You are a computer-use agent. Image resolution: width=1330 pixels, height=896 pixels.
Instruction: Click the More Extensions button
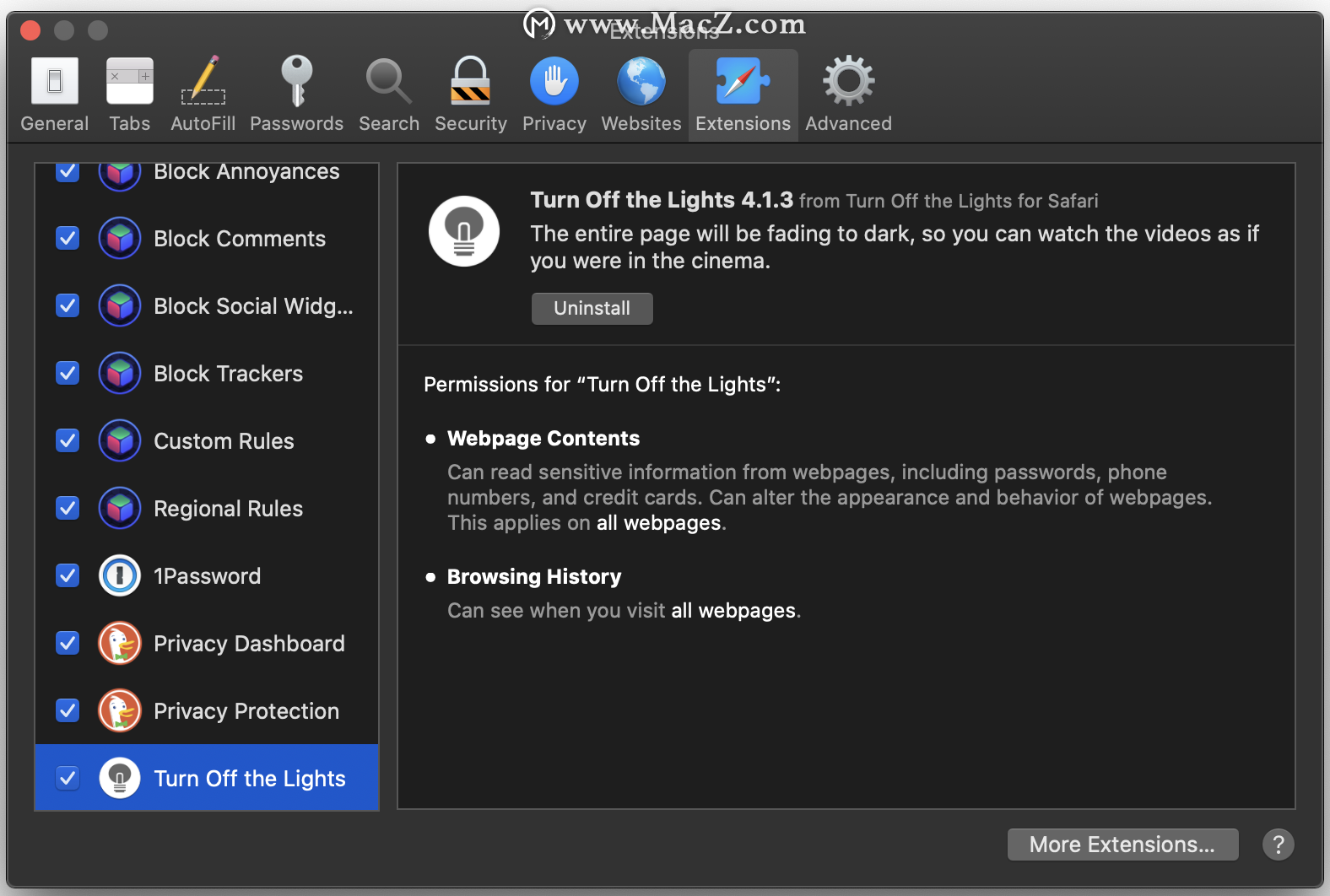tap(1123, 845)
